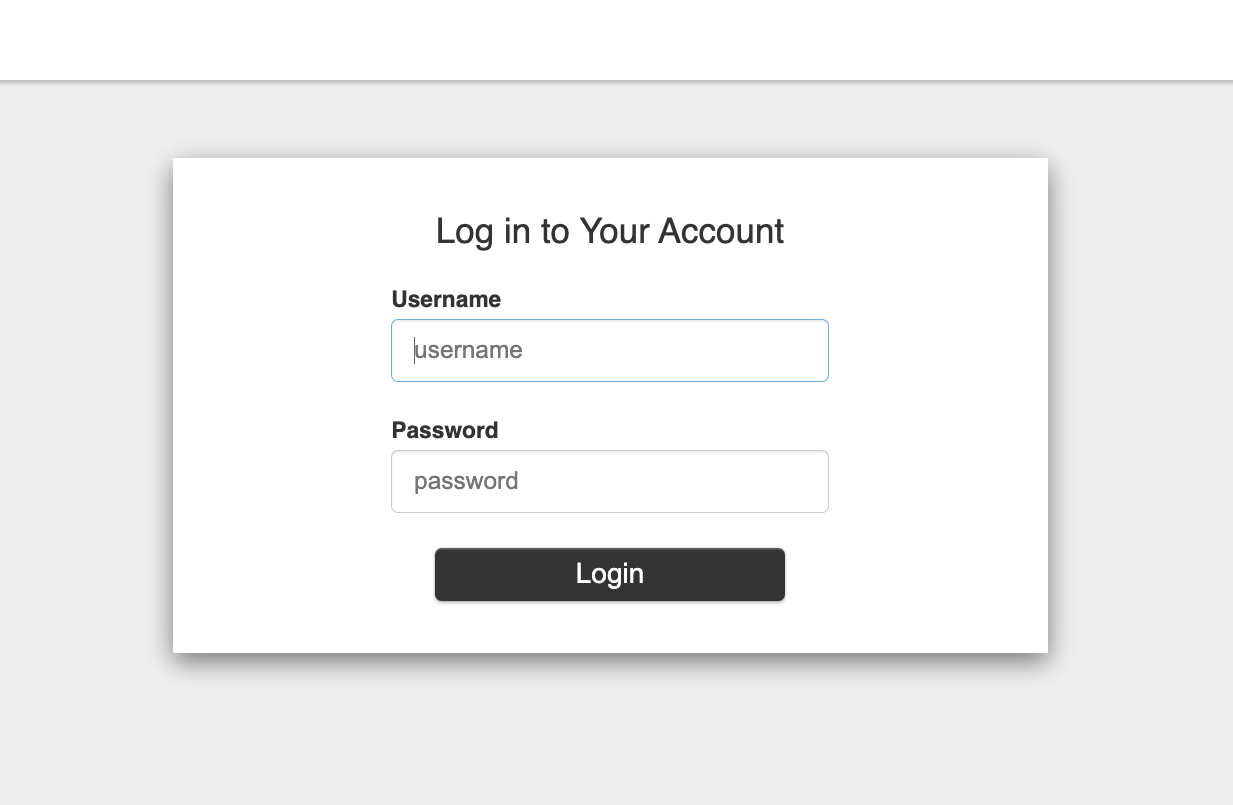Activate the Login submit button
The width and height of the screenshot is (1233, 805).
click(x=609, y=574)
